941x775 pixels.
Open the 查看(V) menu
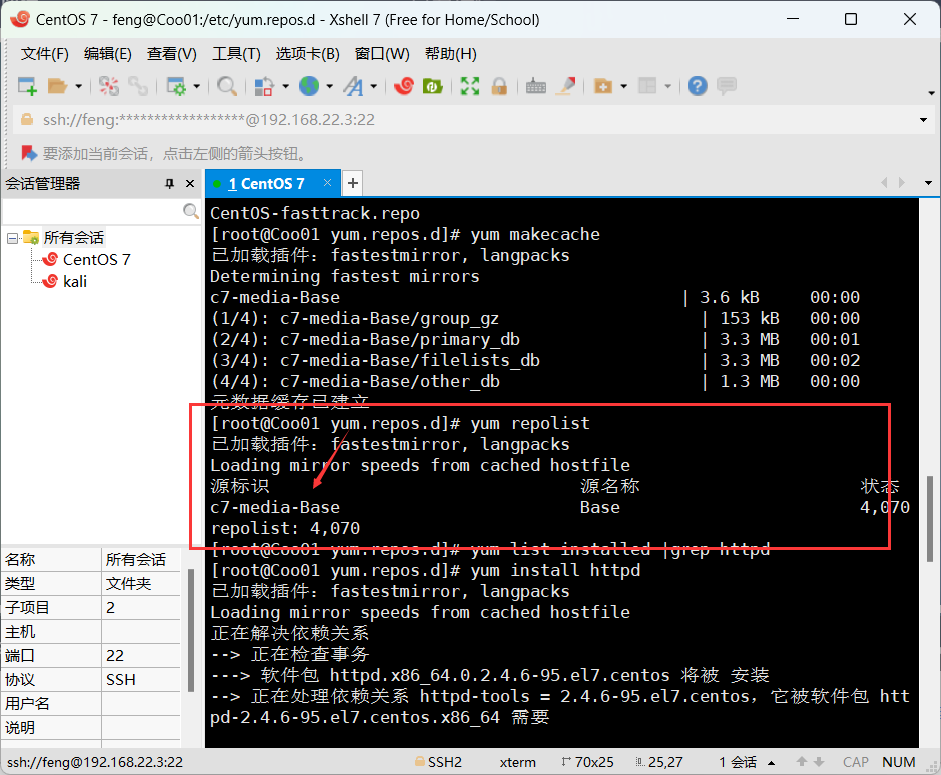click(172, 54)
